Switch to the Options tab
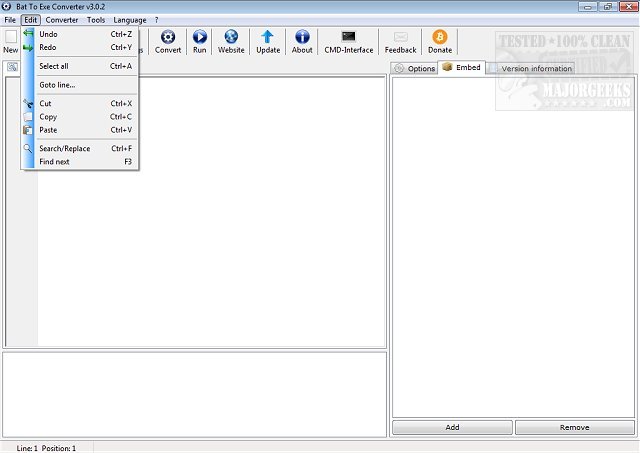Image resolution: width=640 pixels, height=453 pixels. pos(414,69)
